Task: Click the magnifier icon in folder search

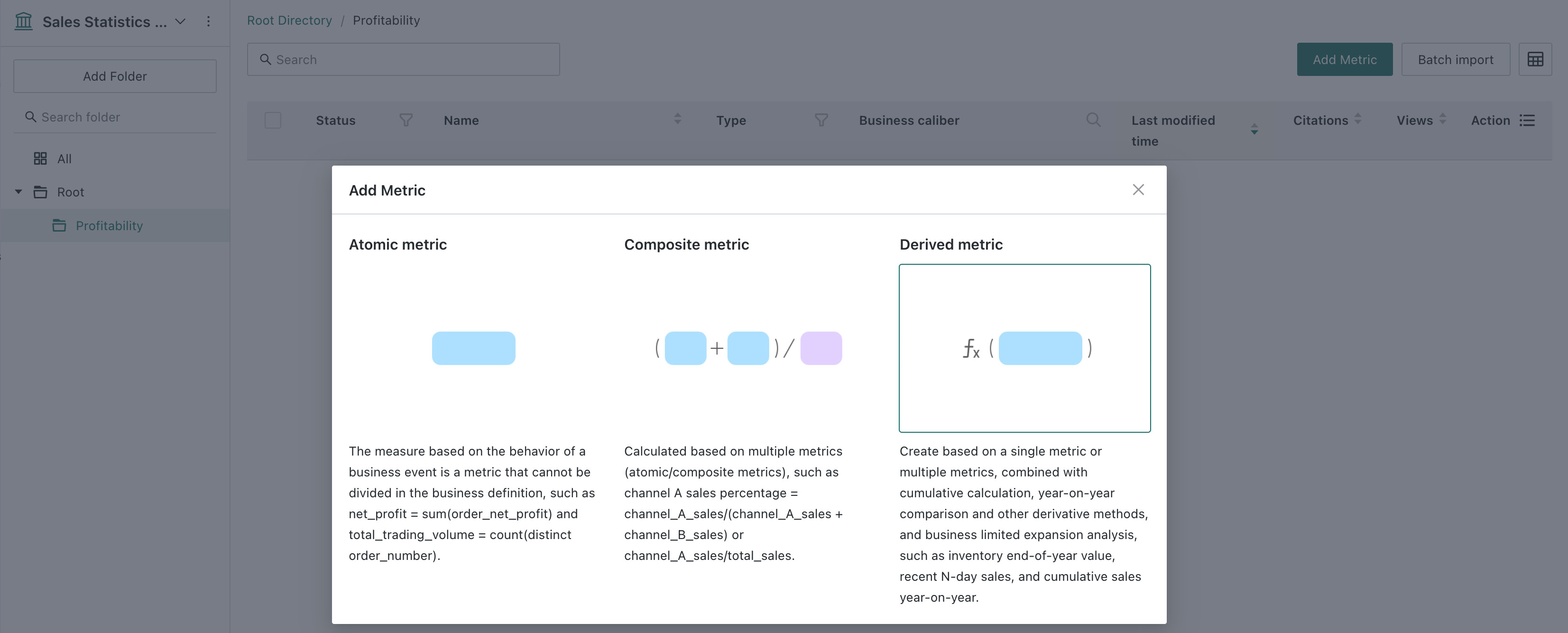Action: pos(30,116)
